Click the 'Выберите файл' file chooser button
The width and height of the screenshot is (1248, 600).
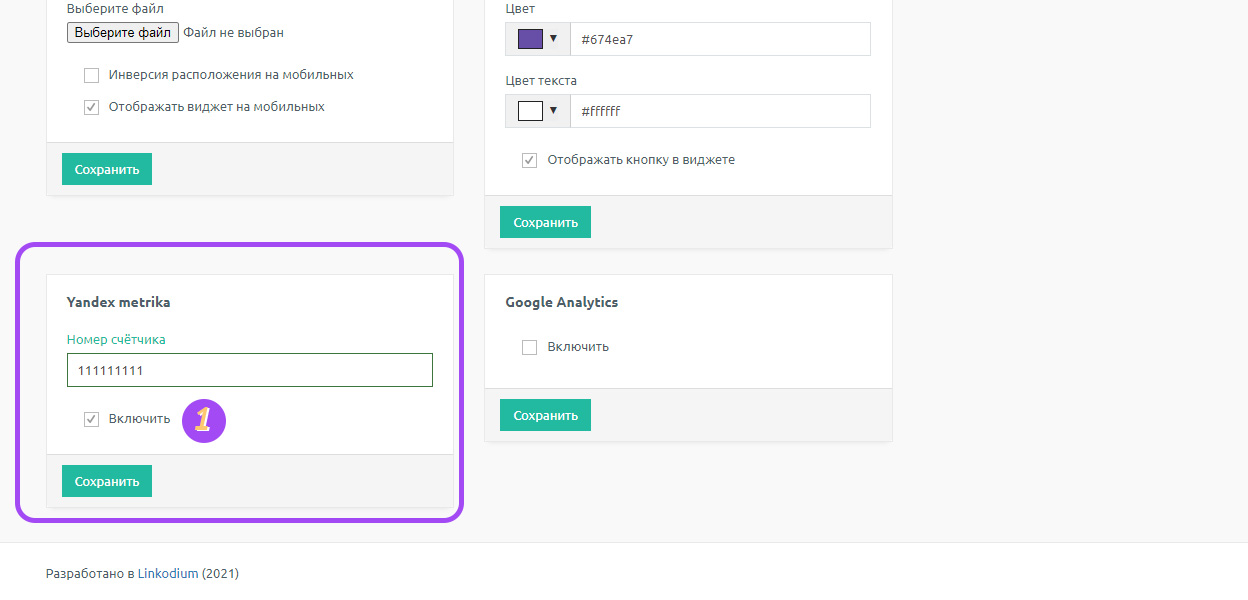(123, 33)
